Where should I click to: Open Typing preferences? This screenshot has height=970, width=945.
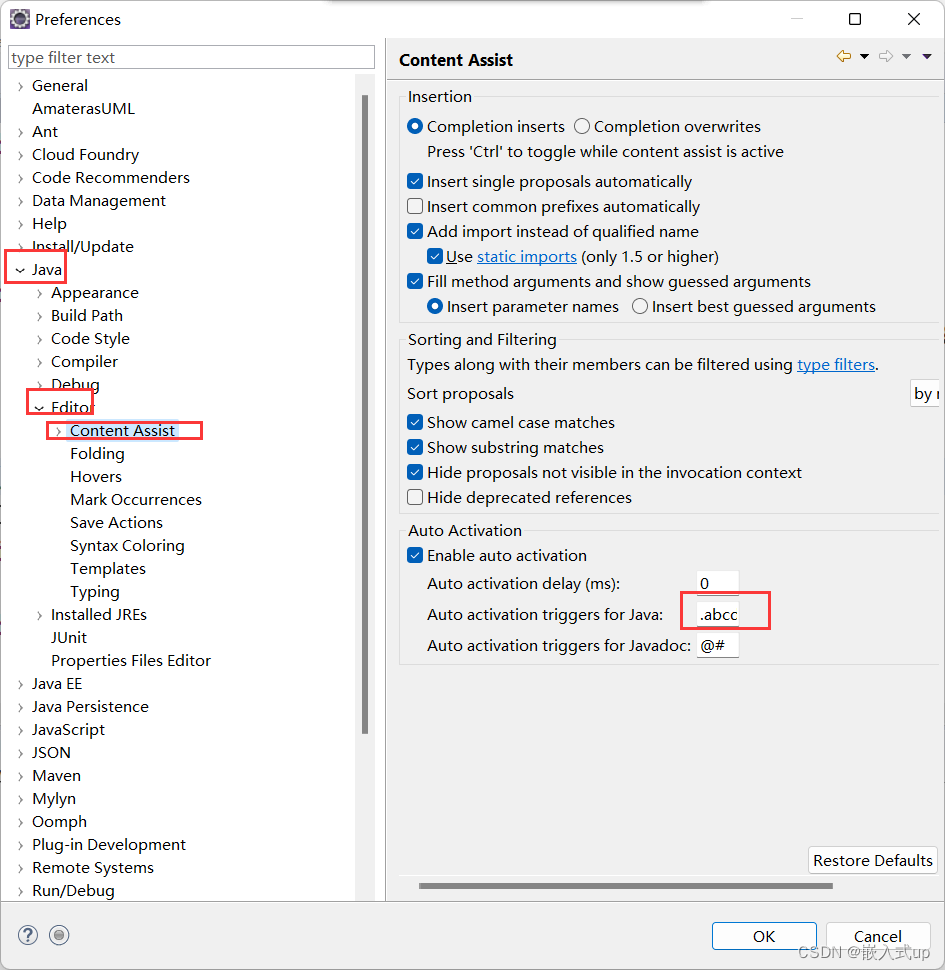(x=95, y=592)
